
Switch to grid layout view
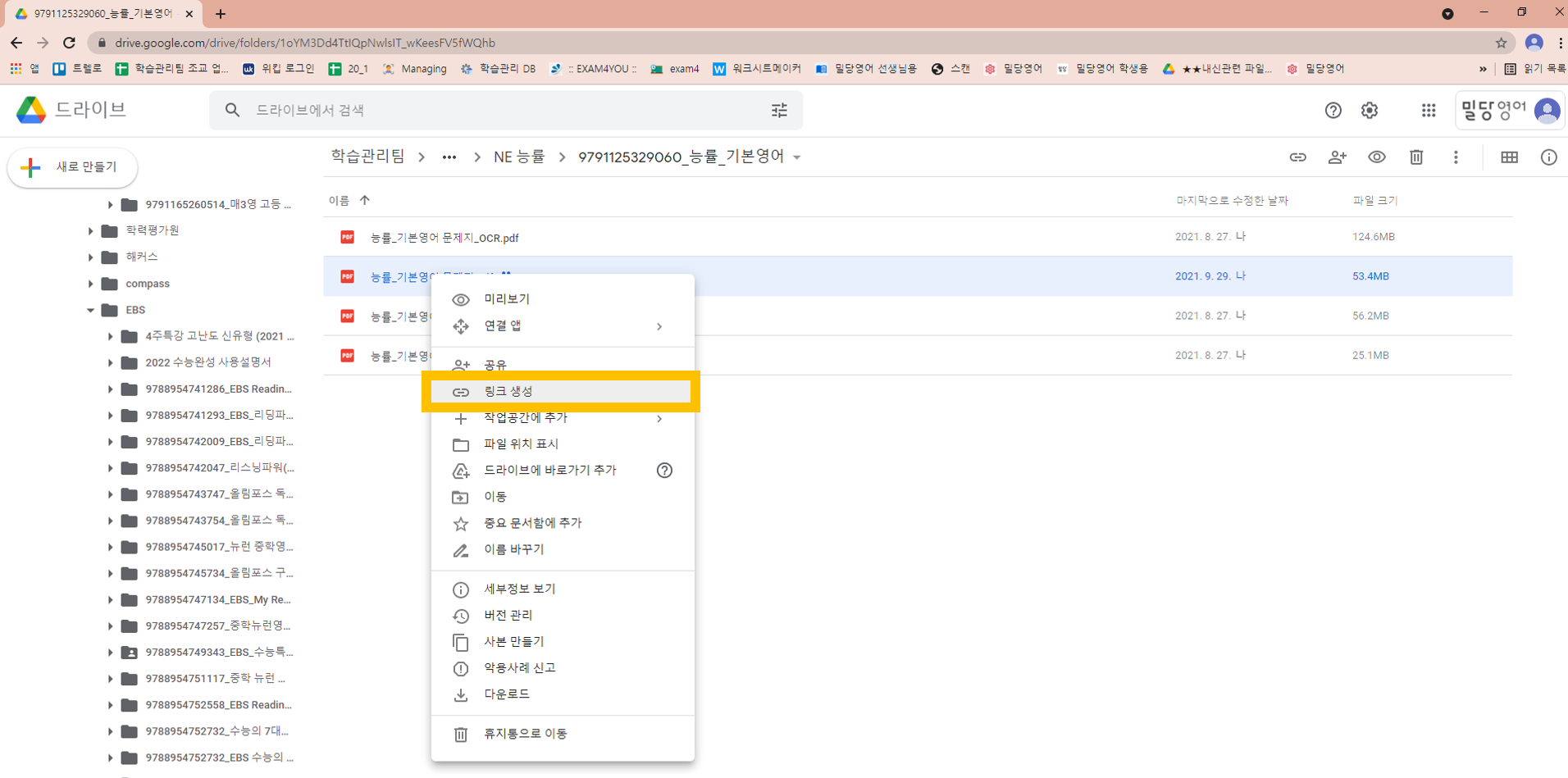tap(1509, 157)
